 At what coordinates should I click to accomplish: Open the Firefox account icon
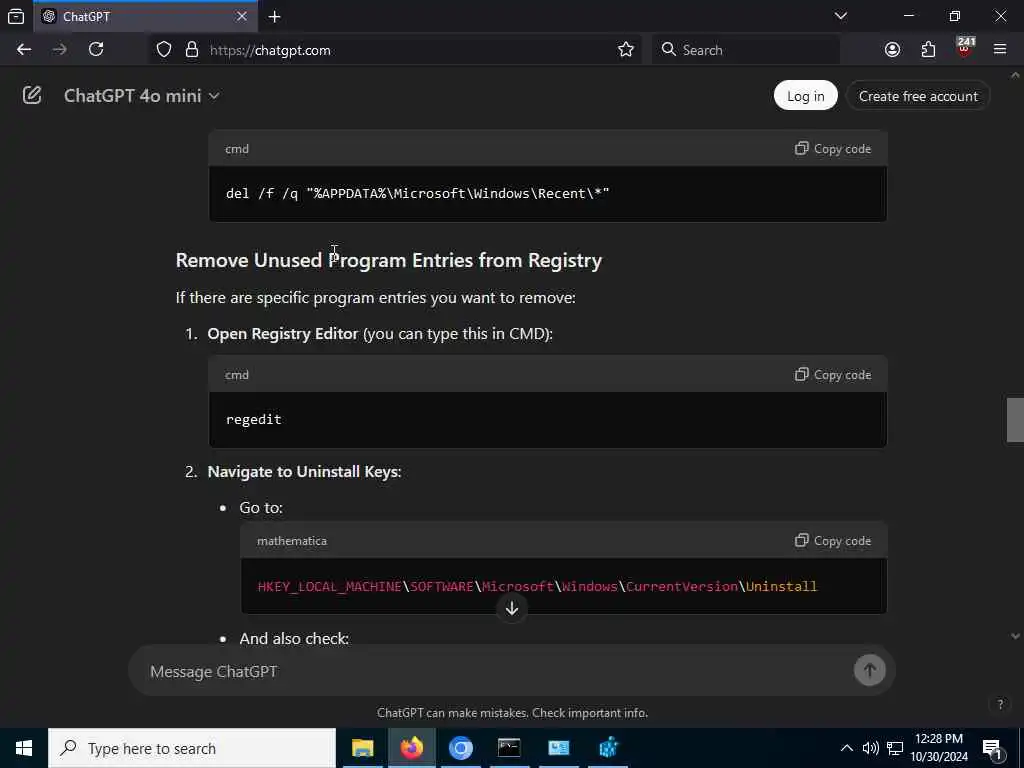point(892,50)
